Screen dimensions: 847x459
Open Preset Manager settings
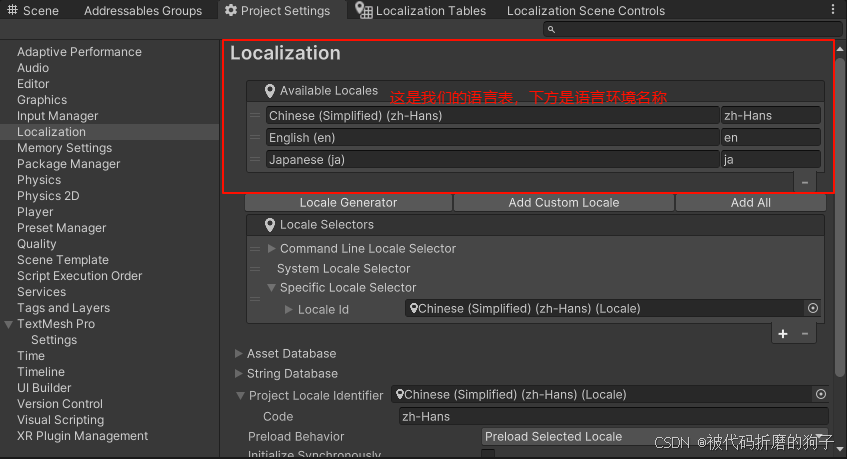62,228
